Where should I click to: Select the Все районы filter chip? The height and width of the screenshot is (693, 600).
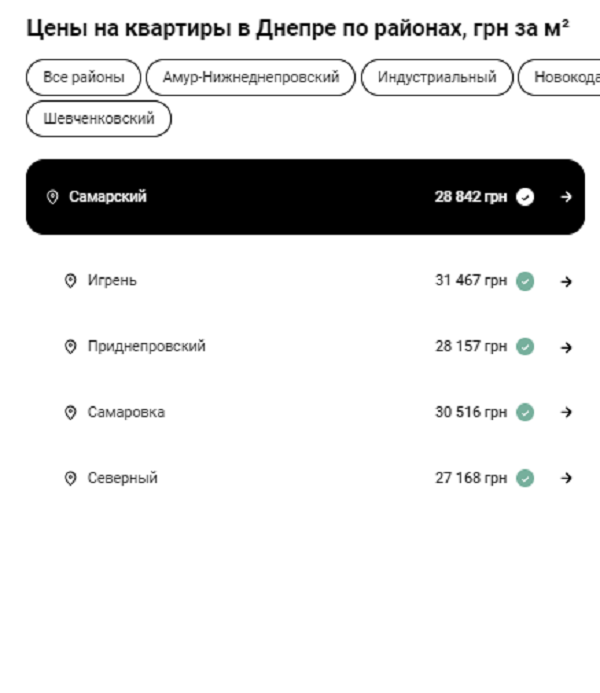pos(84,78)
